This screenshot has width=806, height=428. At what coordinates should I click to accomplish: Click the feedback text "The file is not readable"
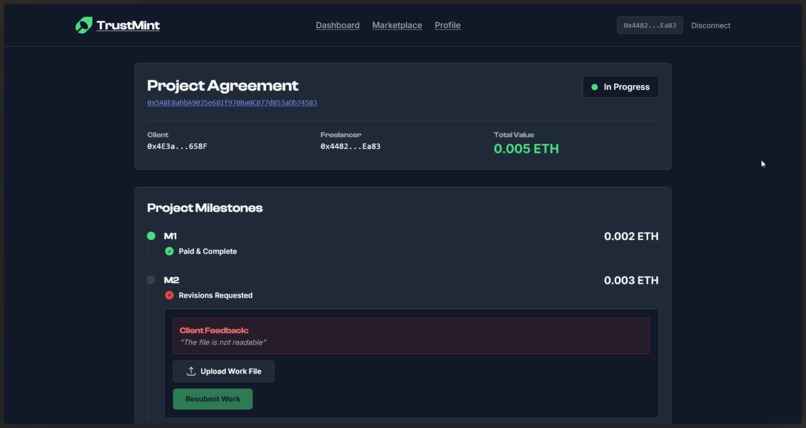223,342
